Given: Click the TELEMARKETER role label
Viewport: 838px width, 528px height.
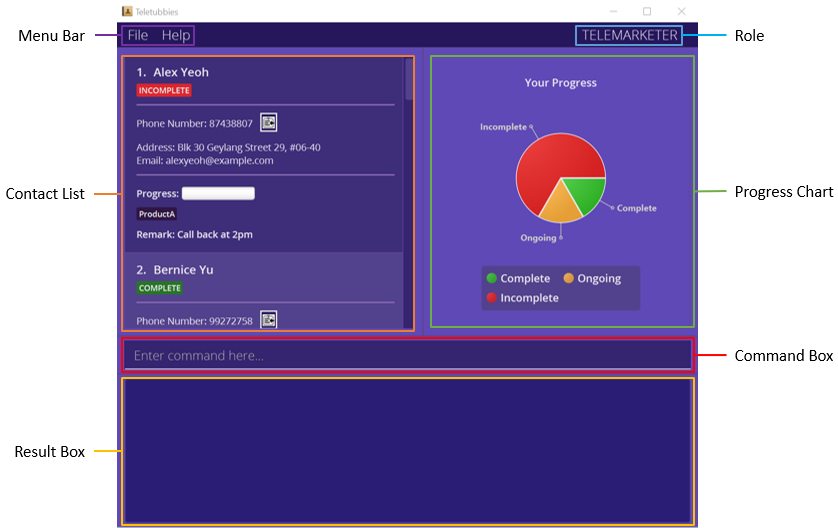Looking at the screenshot, I should 629,35.
